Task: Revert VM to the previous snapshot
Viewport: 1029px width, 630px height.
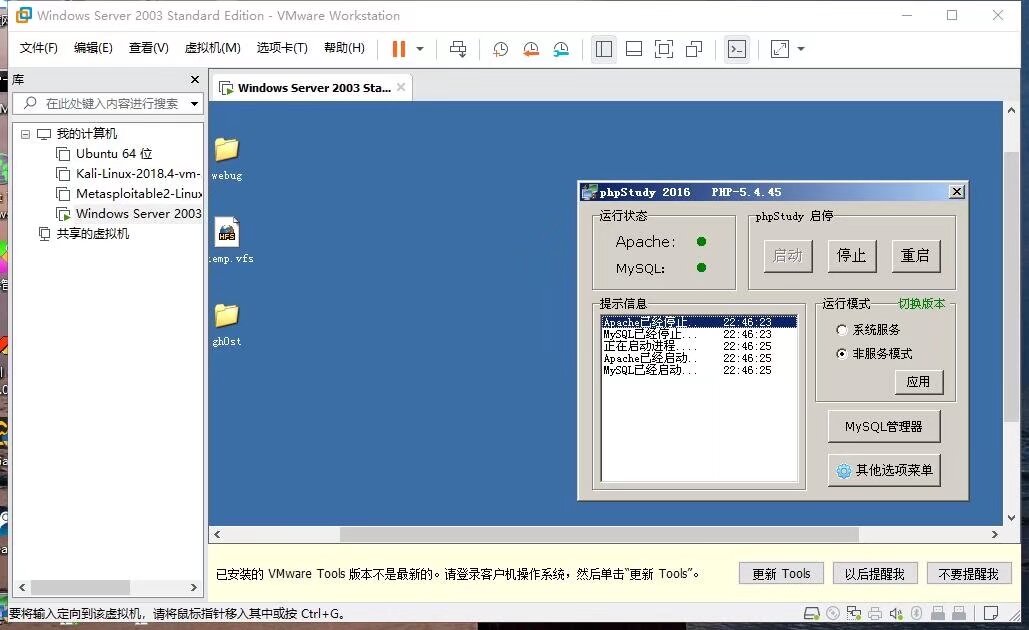Action: coord(530,49)
